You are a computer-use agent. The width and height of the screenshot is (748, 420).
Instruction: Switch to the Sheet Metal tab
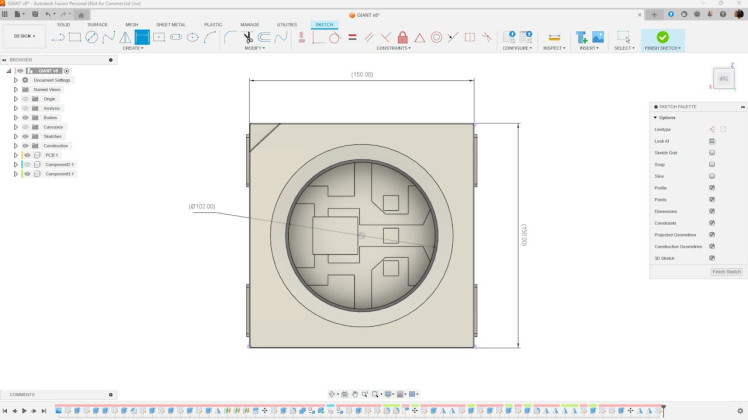click(170, 24)
